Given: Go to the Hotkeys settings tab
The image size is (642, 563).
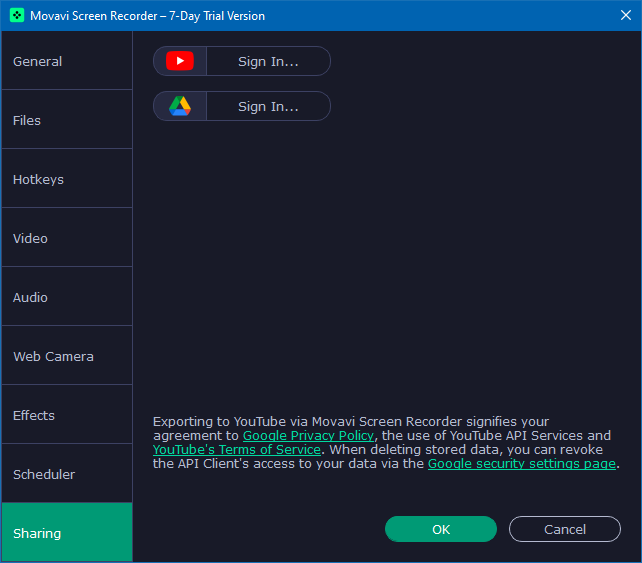Looking at the screenshot, I should point(66,179).
